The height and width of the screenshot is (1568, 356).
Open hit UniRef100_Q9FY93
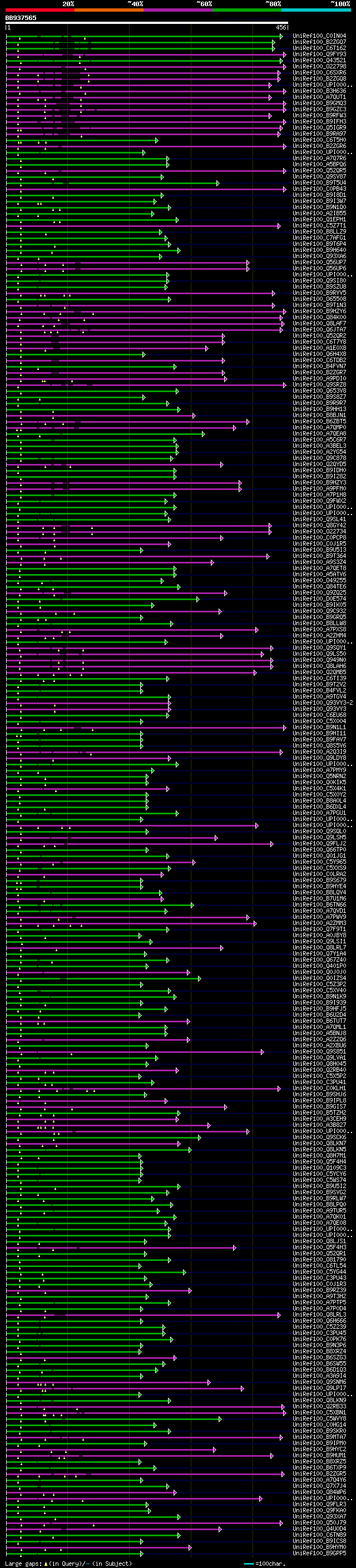click(x=319, y=54)
